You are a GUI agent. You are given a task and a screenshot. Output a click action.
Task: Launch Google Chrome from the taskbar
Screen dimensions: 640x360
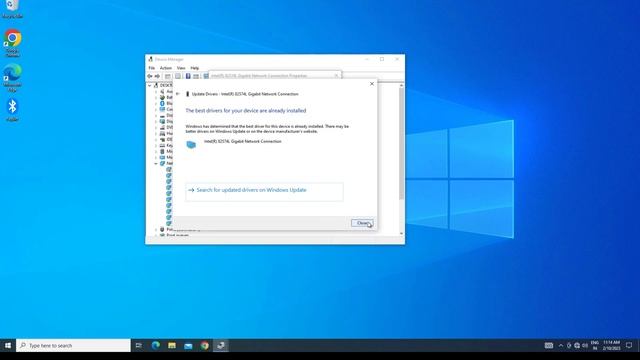click(x=204, y=345)
